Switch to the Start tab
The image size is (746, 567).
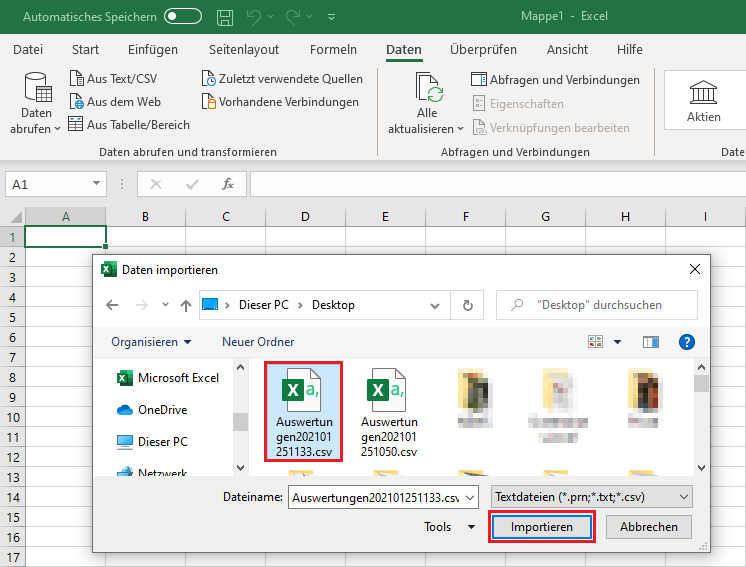pos(85,49)
